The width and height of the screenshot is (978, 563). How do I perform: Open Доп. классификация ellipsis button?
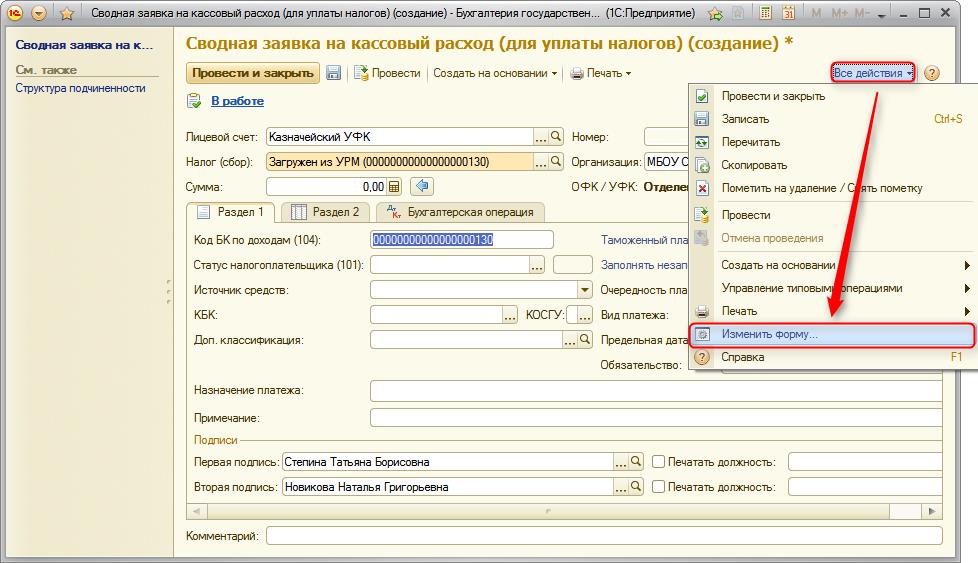click(569, 340)
